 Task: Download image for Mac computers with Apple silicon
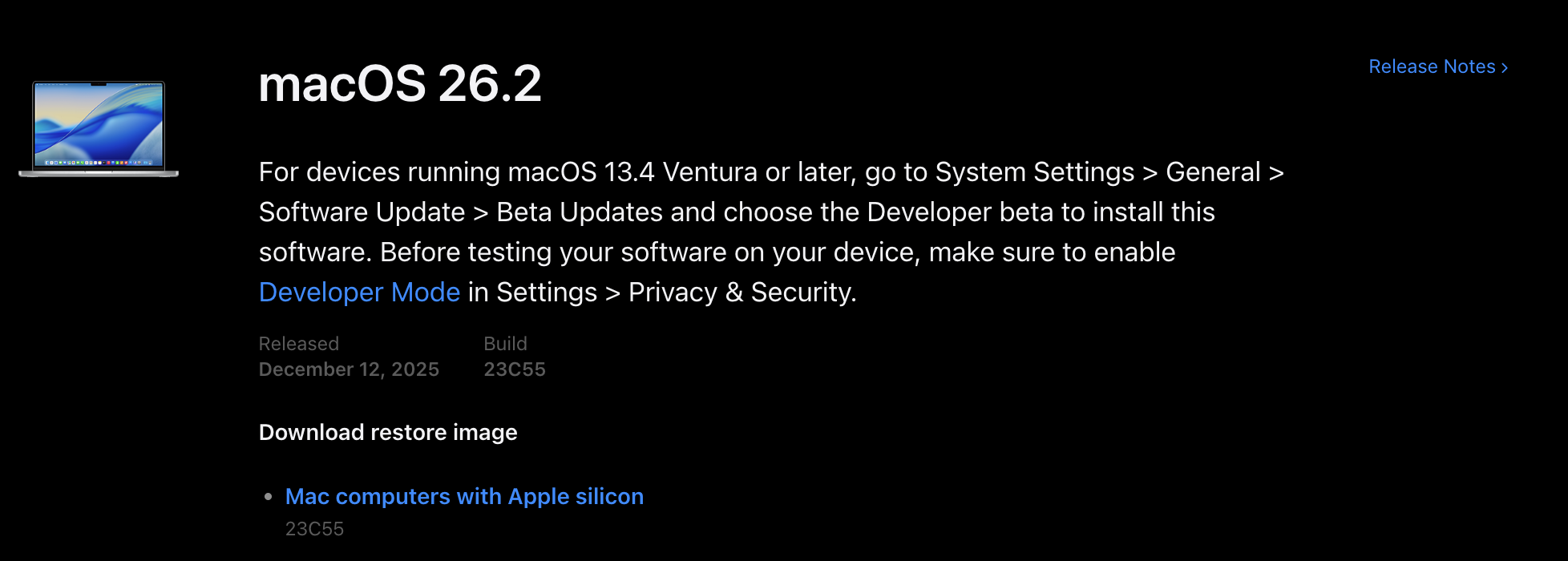[x=464, y=496]
